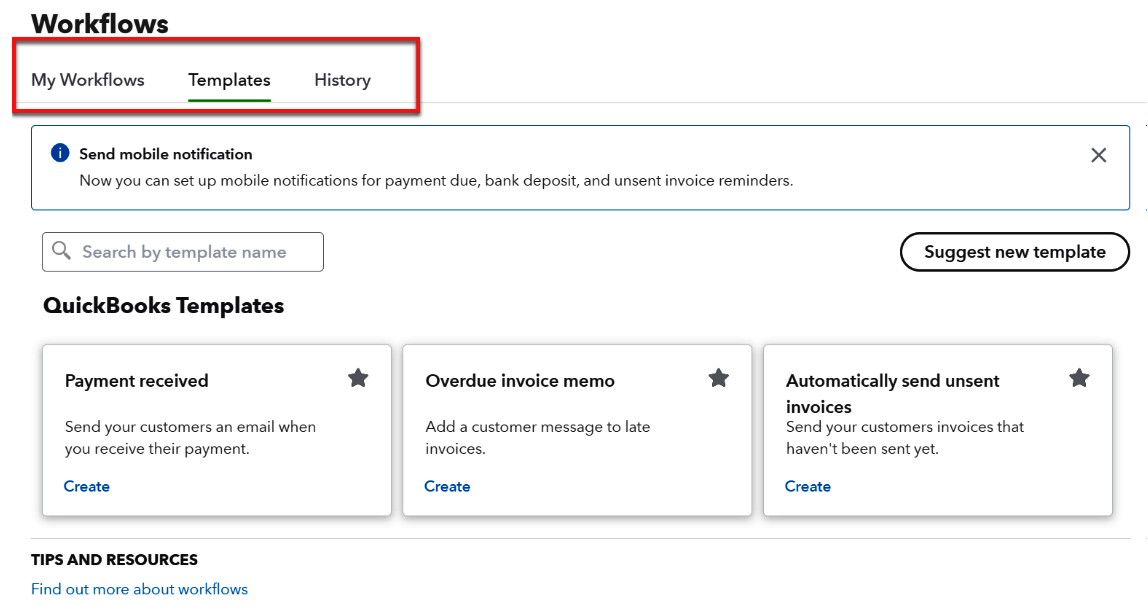The height and width of the screenshot is (610, 1148).
Task: Star the Overdue invoice memo template
Action: 719,379
